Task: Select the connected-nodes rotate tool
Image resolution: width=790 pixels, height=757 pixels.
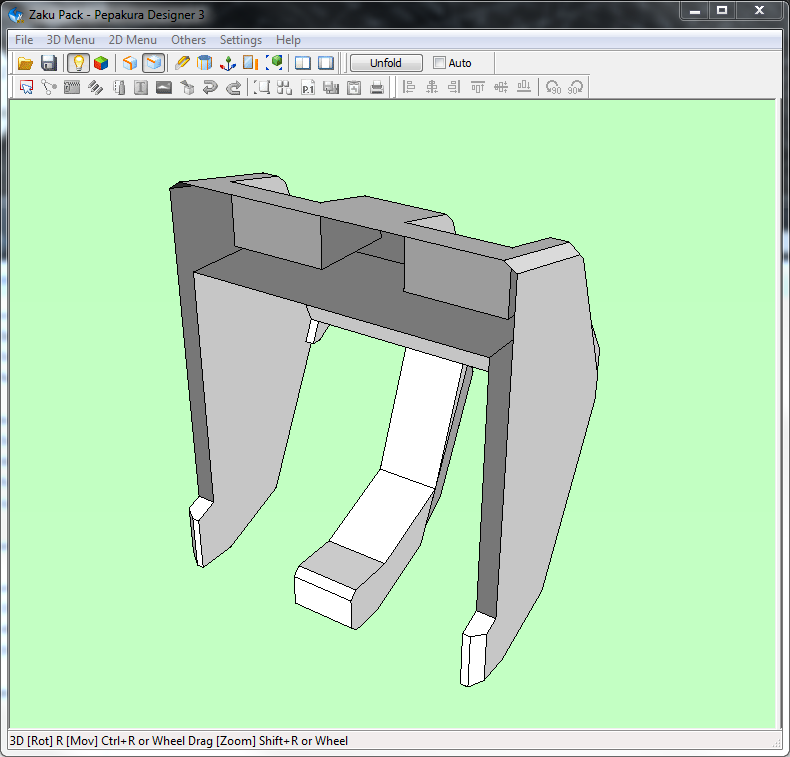Action: pyautogui.click(x=49, y=87)
